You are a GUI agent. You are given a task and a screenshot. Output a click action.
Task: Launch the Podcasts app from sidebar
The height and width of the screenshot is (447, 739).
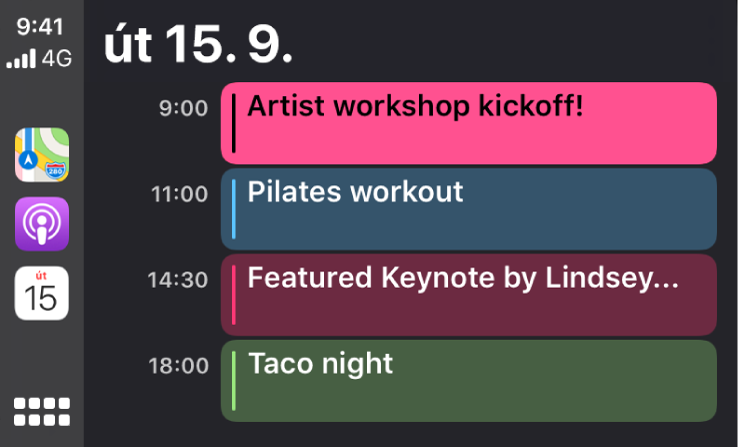(42, 224)
